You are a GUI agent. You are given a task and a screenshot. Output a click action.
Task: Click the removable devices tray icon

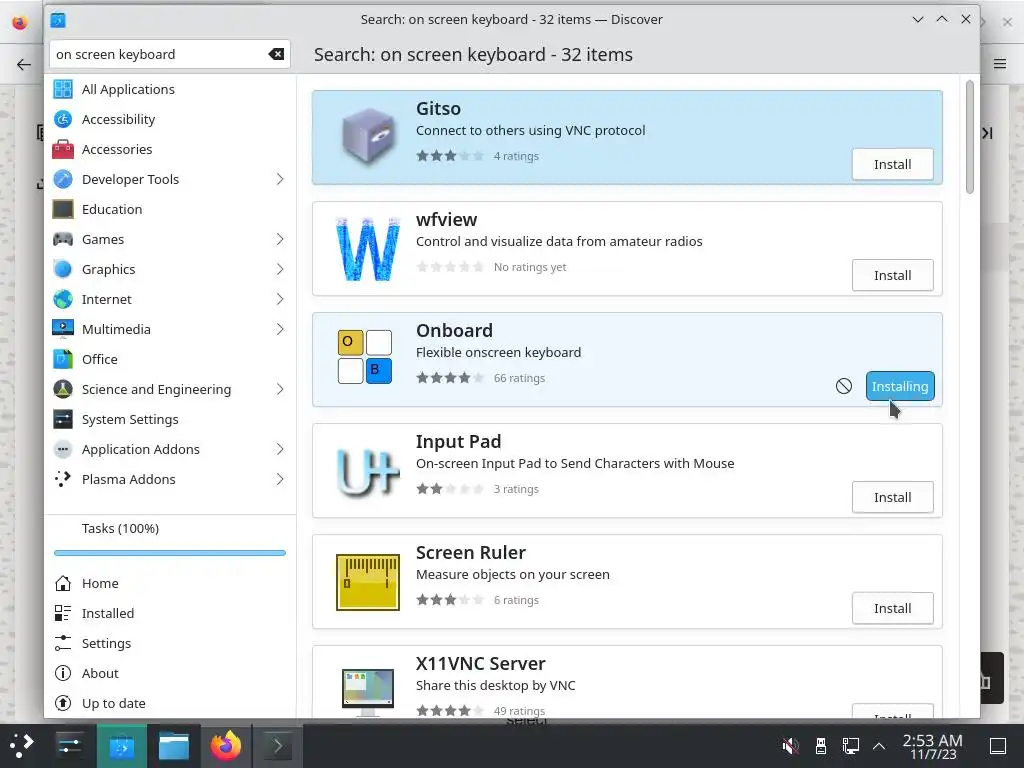click(x=821, y=745)
